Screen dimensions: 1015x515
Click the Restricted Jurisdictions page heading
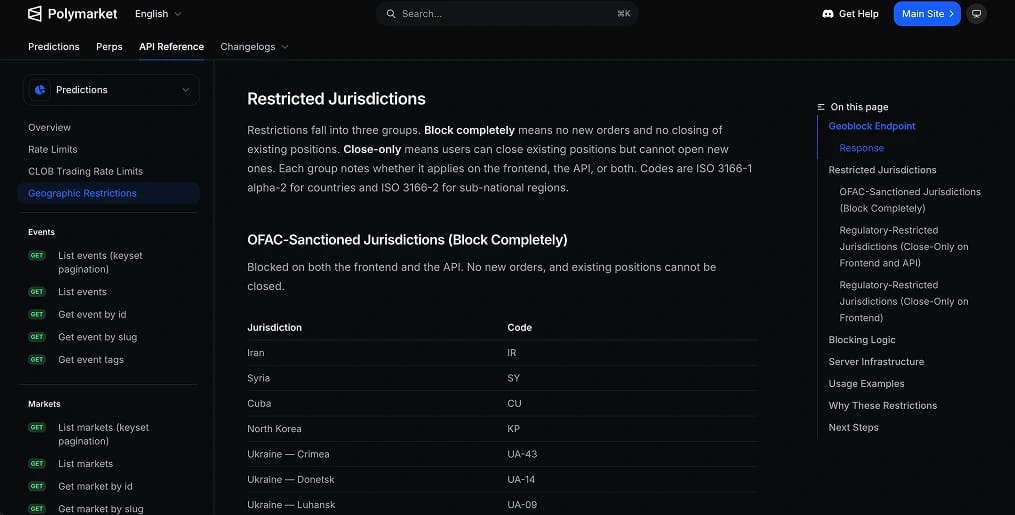(337, 99)
